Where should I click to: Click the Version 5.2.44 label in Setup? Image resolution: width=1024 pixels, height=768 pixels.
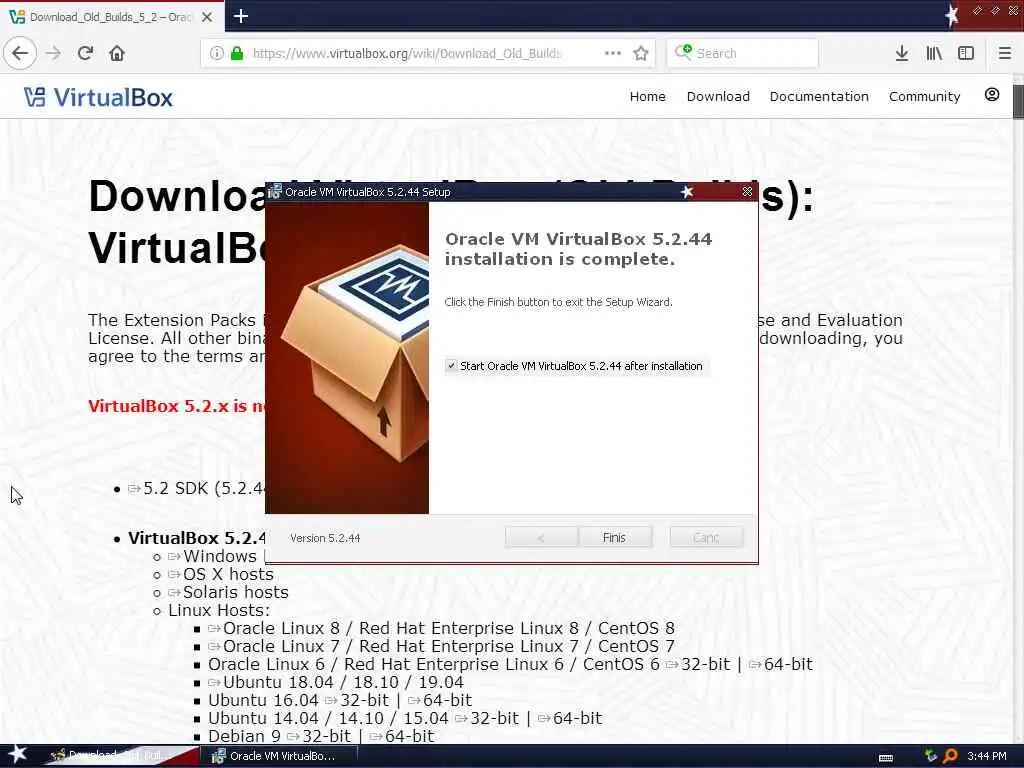tap(325, 538)
